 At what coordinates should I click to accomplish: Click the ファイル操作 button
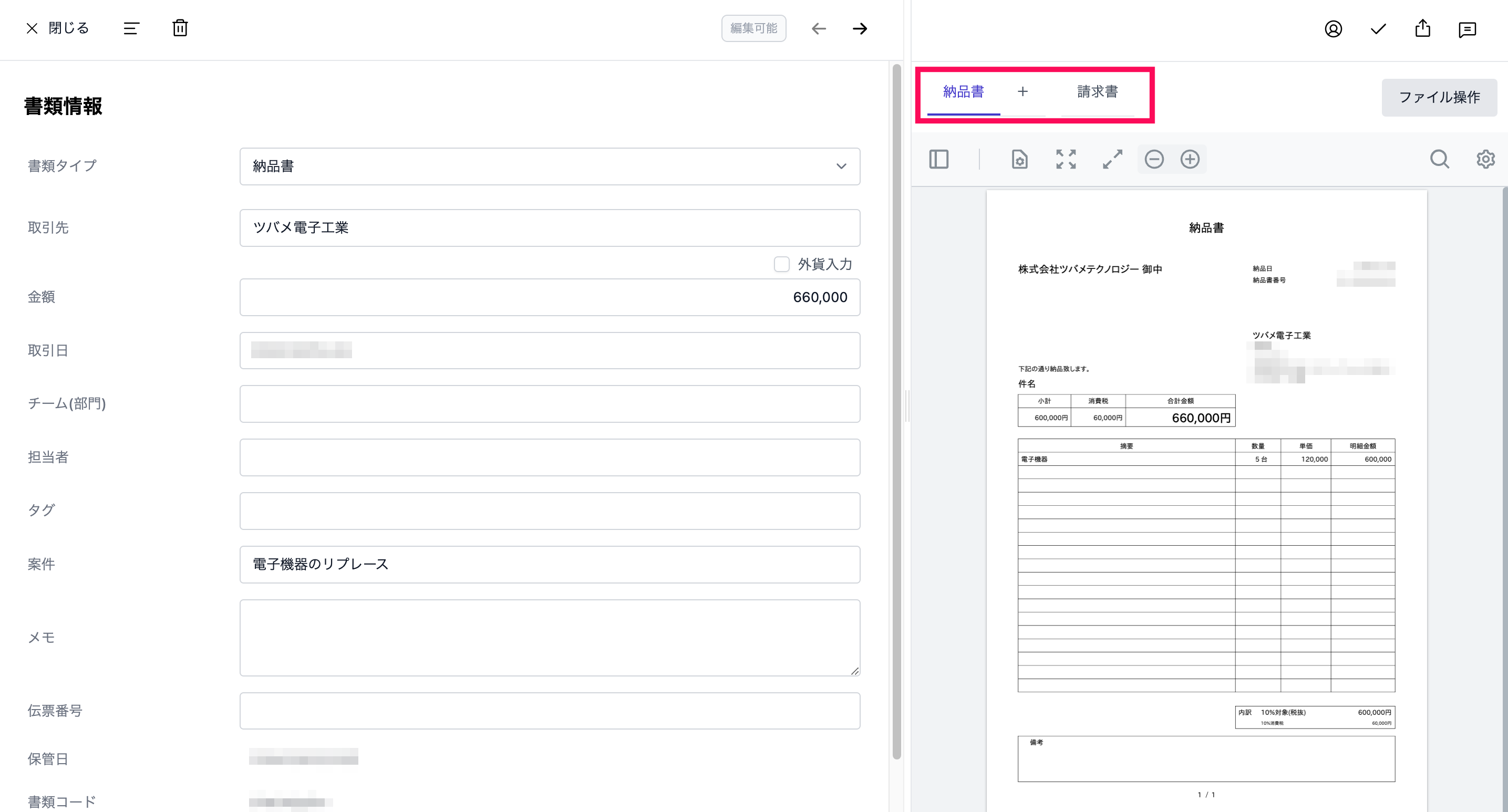pos(1439,97)
